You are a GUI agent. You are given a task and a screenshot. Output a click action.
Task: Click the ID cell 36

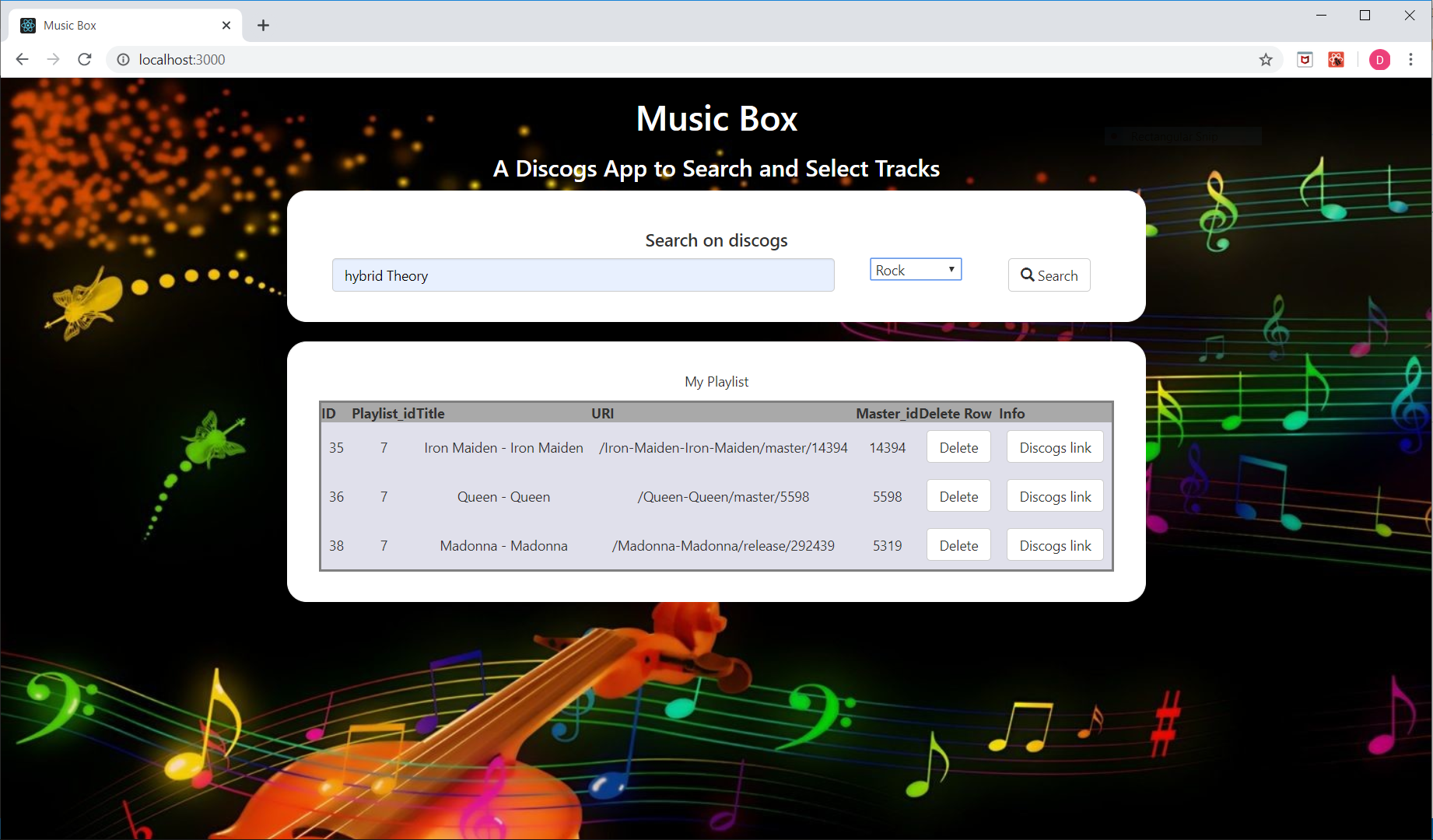[x=336, y=497]
